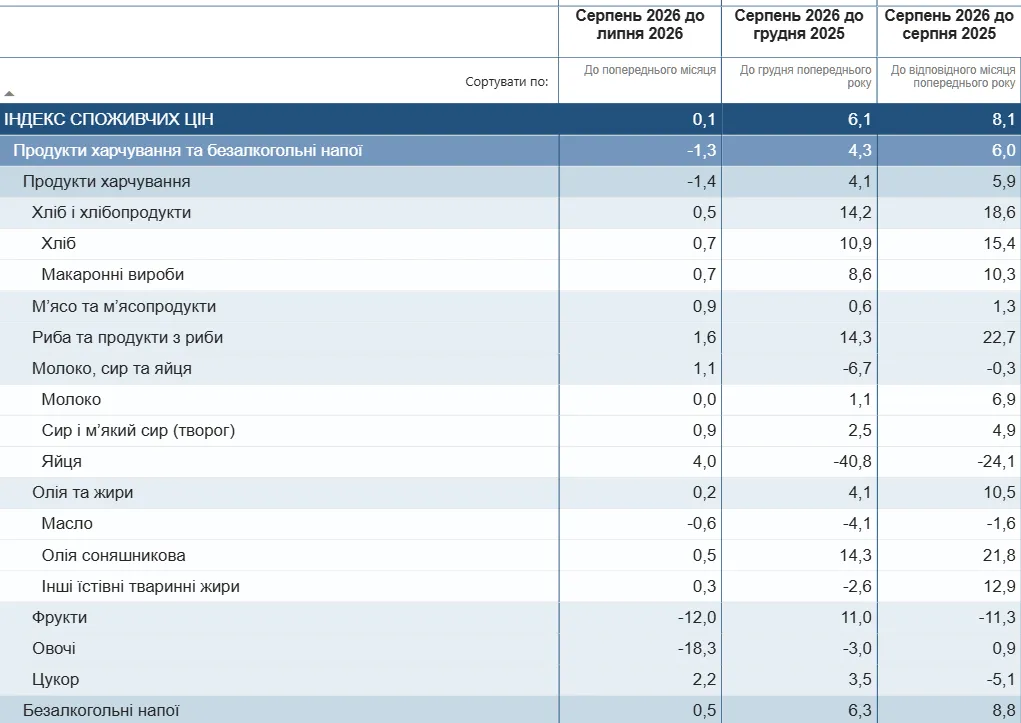This screenshot has height=723, width=1021.
Task: Click value 21,8 in Олія соняшникова row
Action: point(1000,556)
